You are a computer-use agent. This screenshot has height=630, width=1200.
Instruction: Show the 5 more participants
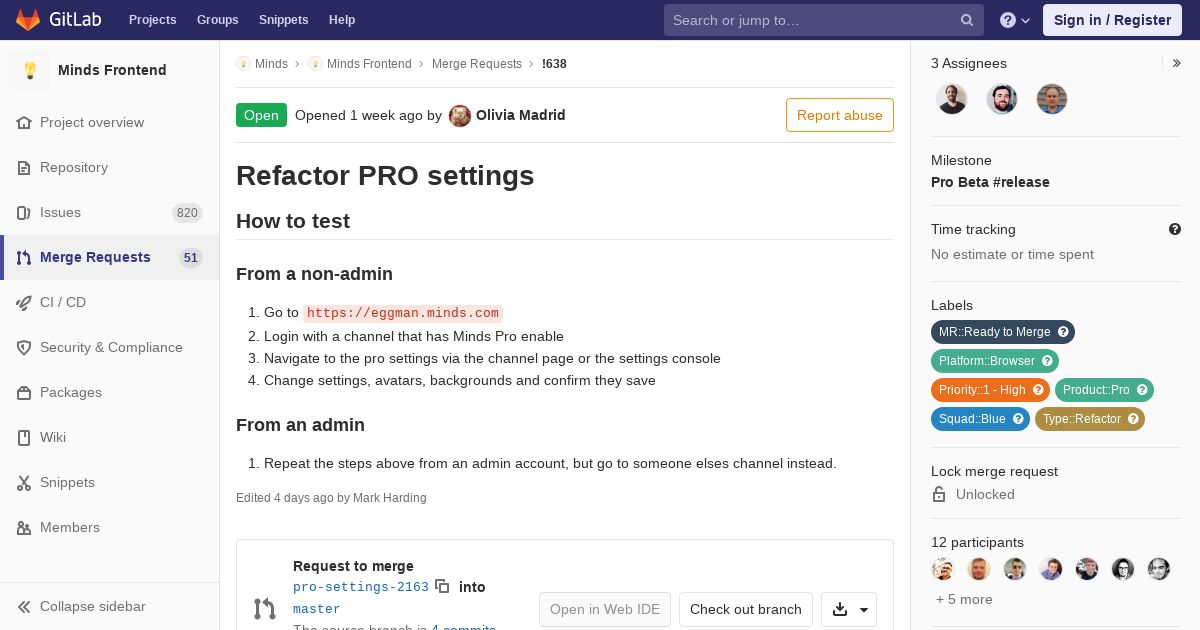click(x=964, y=599)
